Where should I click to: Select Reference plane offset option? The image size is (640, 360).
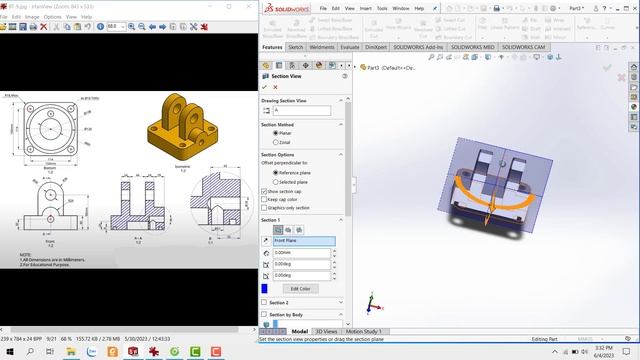(x=276, y=173)
